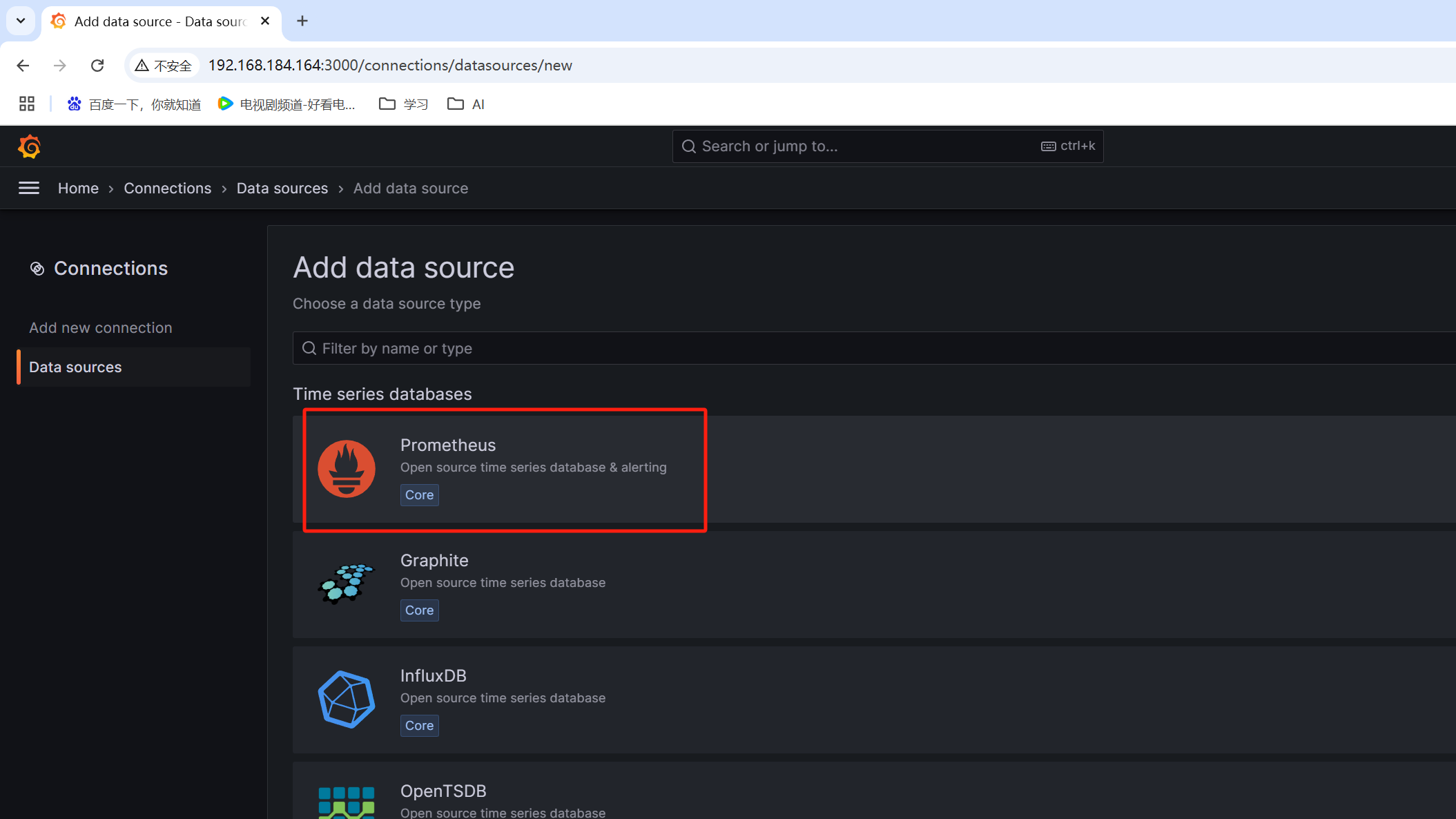Go back with the browser back arrow
Screen dimensions: 1456x819
point(23,66)
